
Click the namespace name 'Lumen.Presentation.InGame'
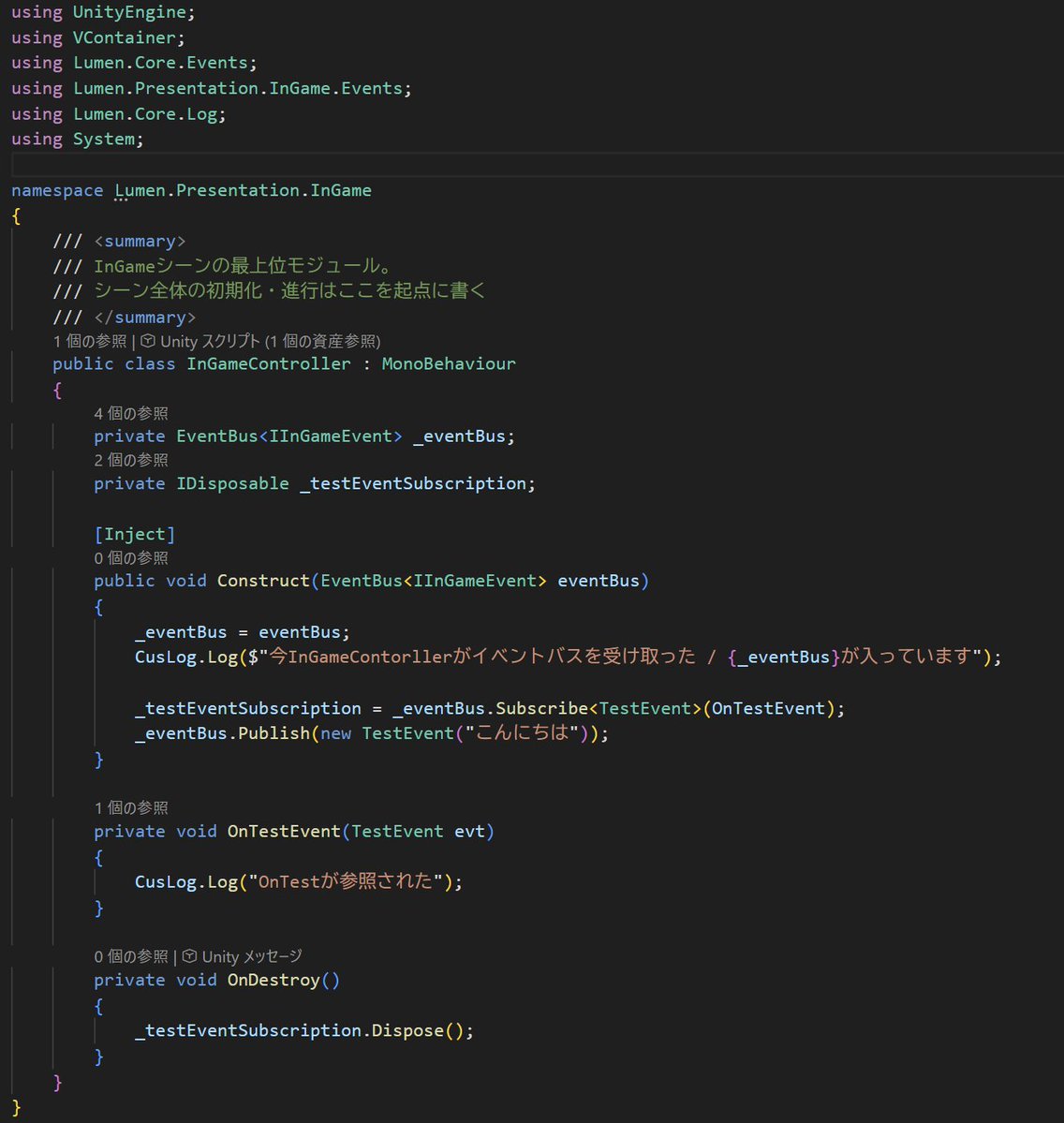click(x=243, y=190)
